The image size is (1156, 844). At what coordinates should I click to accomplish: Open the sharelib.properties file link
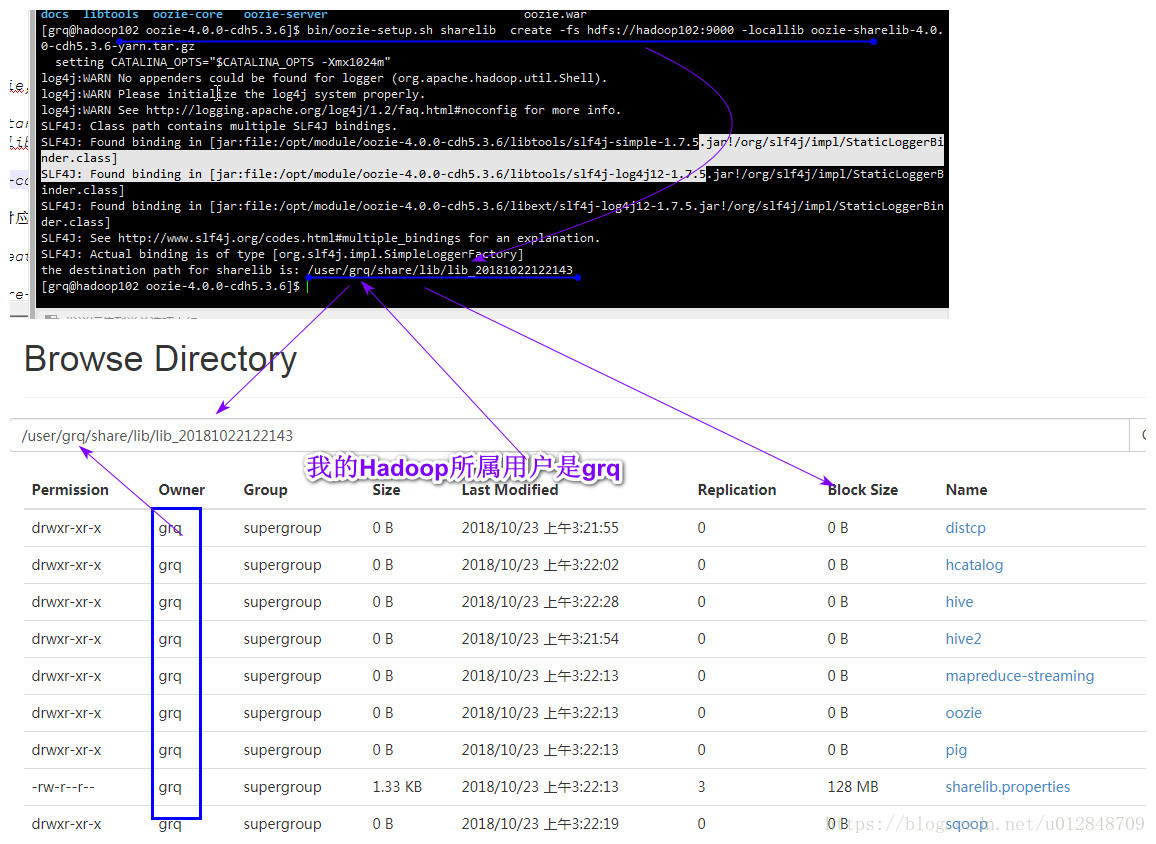(x=1008, y=787)
